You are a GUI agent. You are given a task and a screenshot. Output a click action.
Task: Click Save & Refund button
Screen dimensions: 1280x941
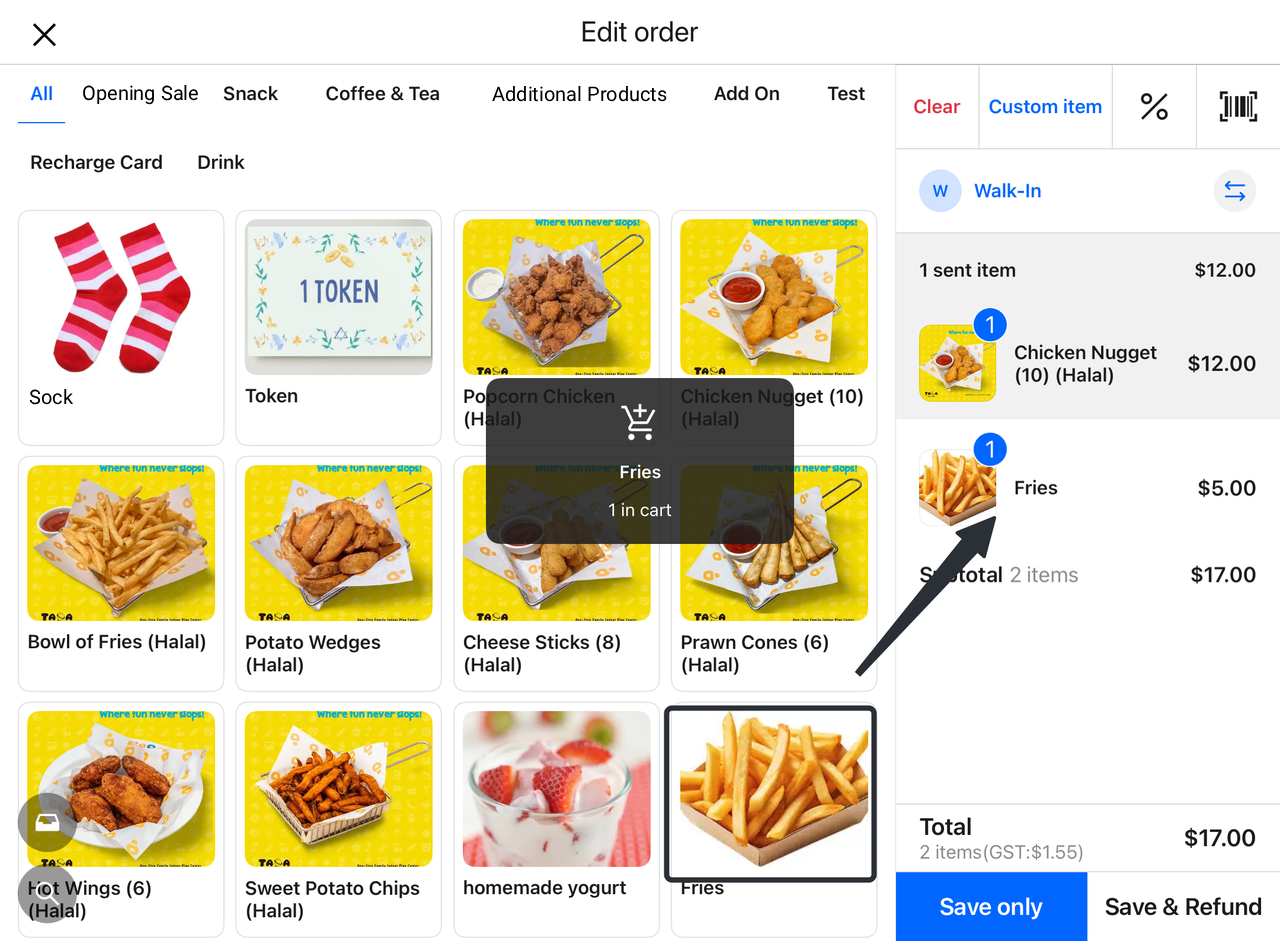coord(1183,907)
